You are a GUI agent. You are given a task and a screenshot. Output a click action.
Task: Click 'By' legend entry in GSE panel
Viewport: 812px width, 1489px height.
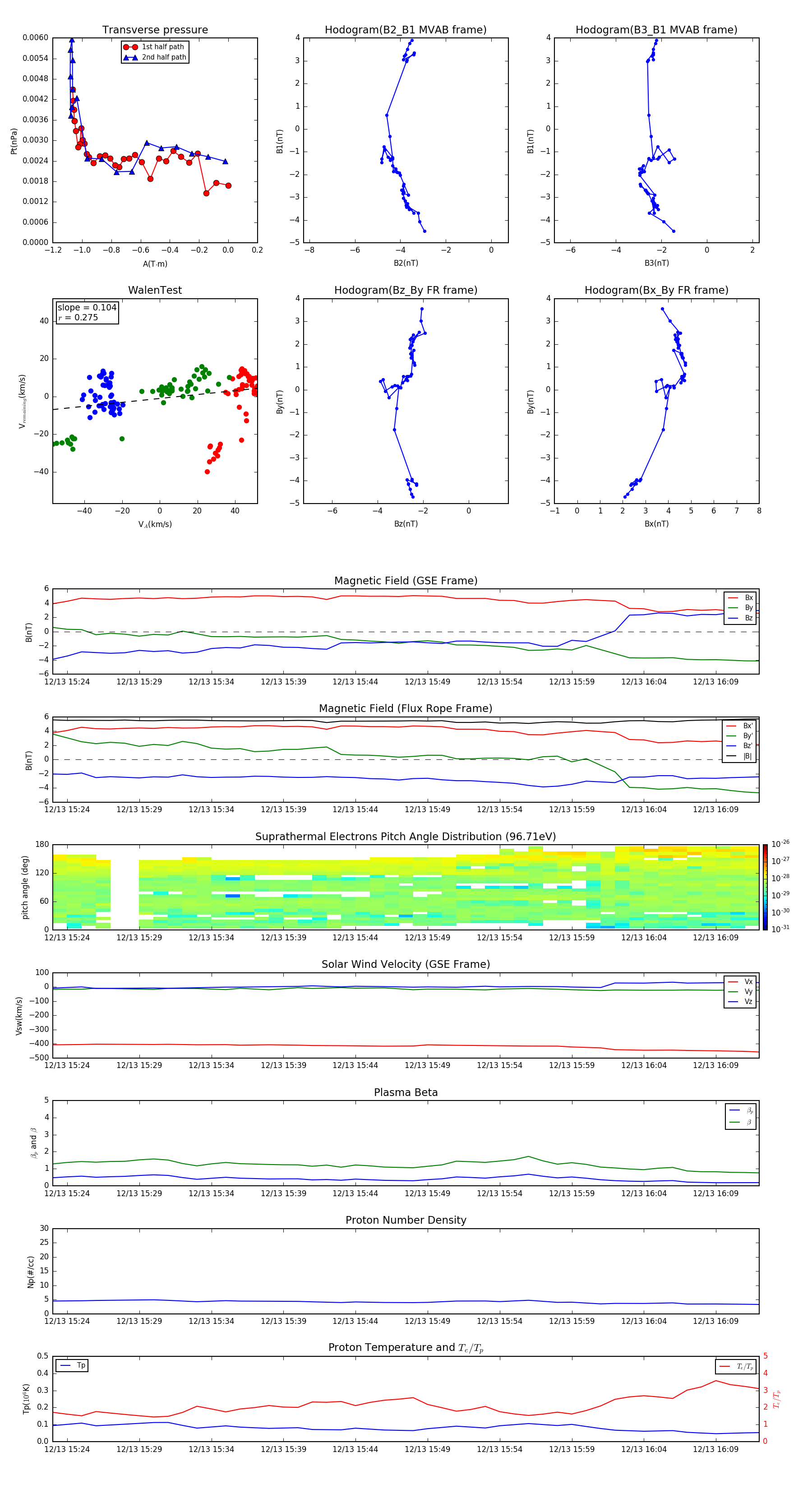click(x=741, y=608)
